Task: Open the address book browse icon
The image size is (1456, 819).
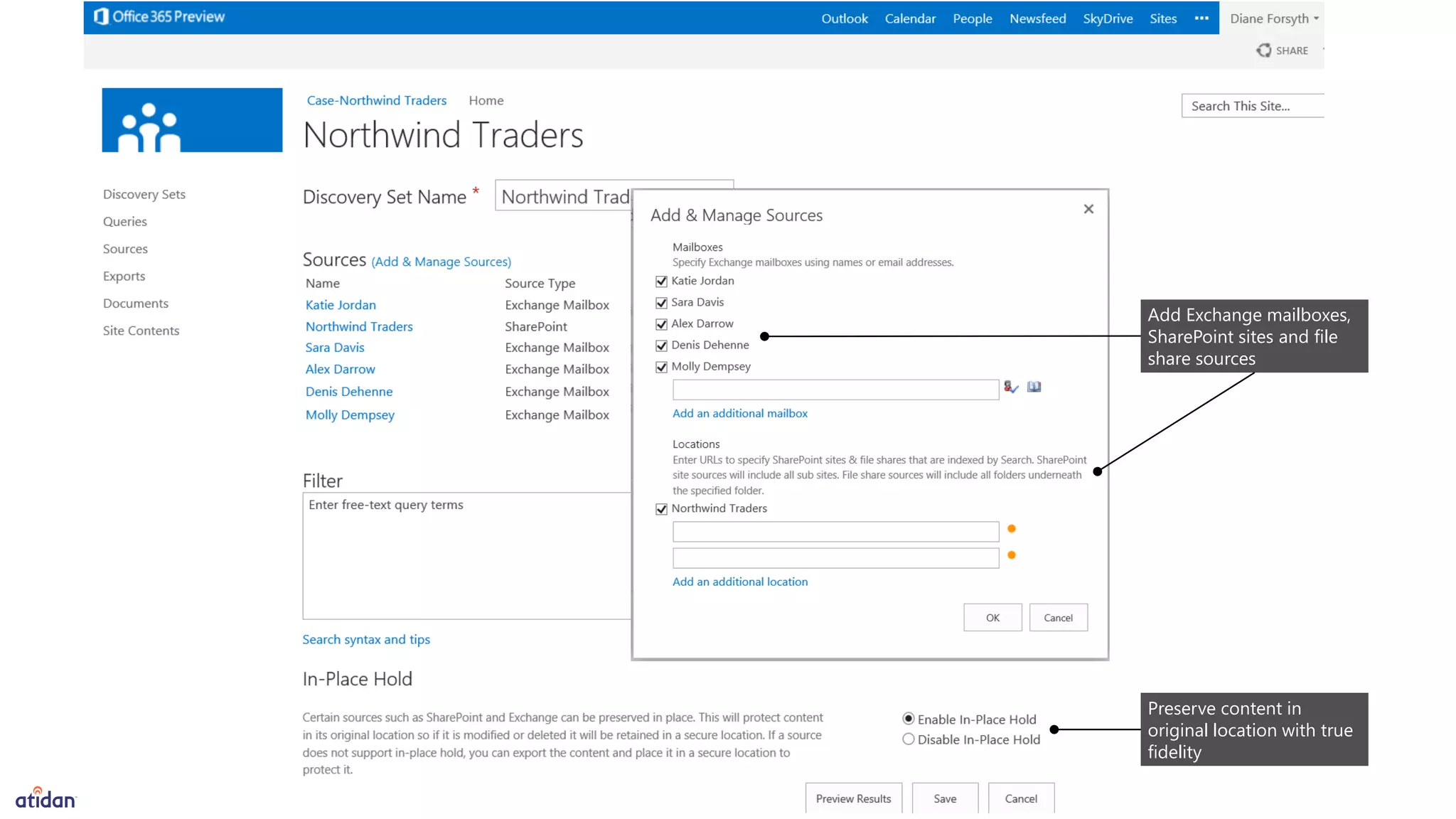Action: coord(1034,387)
